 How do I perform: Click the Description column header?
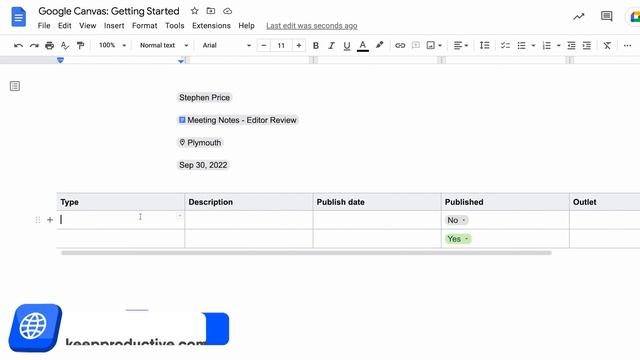click(211, 202)
